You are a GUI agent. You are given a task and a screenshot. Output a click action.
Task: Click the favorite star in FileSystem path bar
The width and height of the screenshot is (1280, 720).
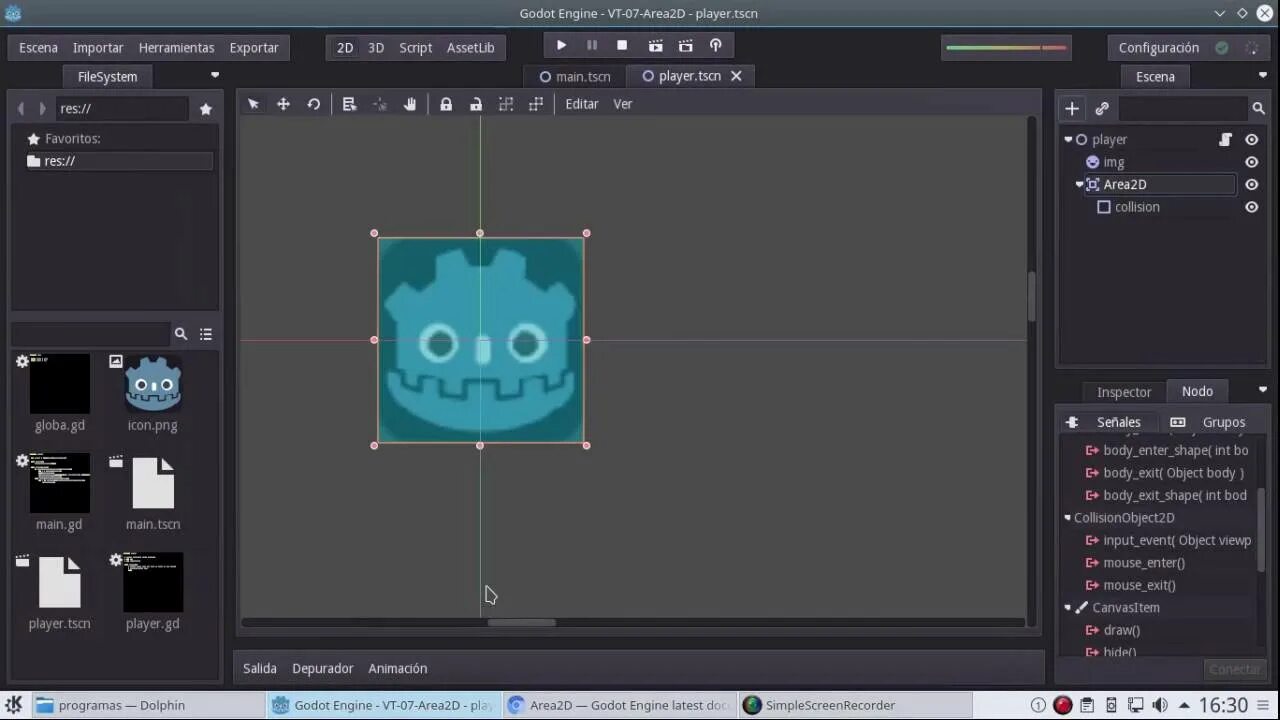pos(206,109)
